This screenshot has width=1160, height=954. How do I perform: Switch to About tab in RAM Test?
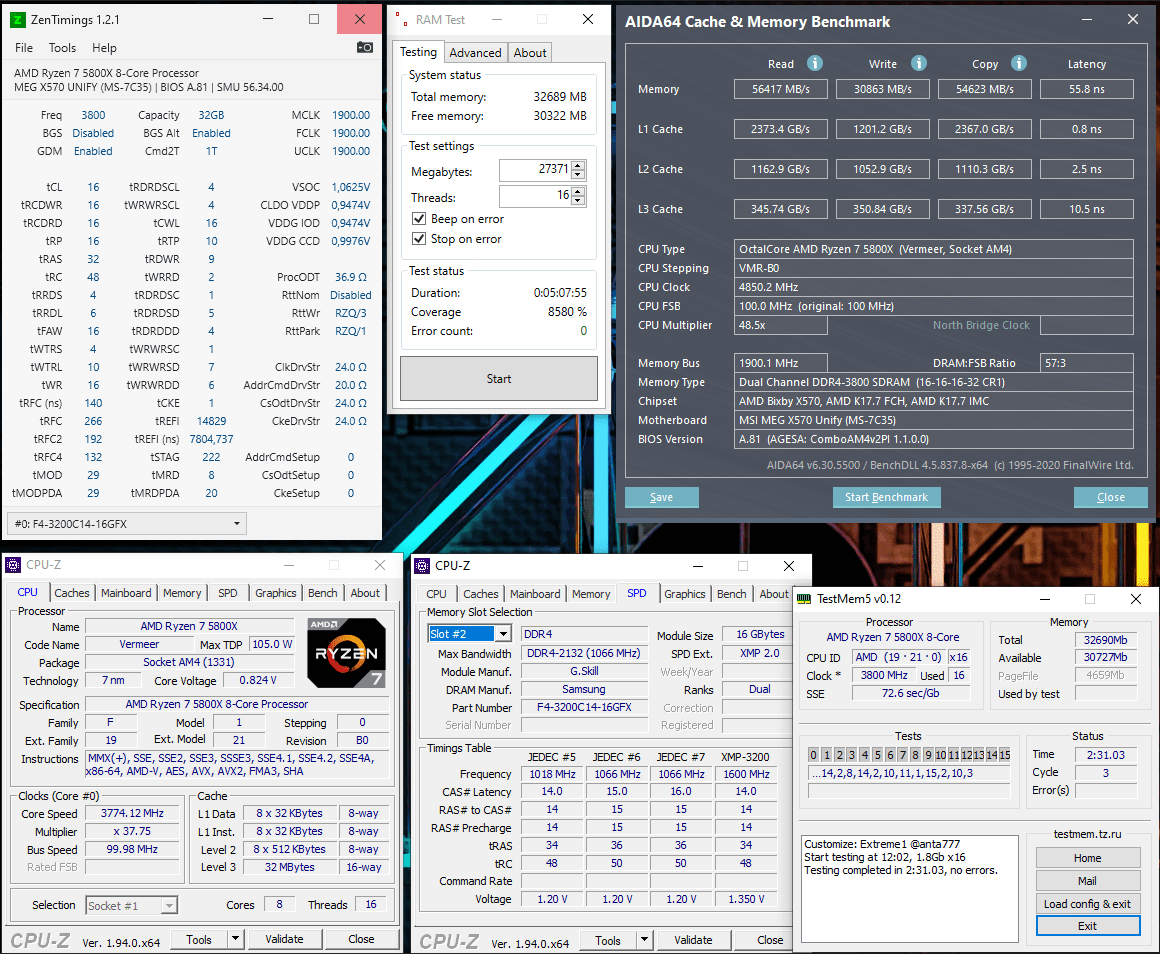(x=530, y=53)
